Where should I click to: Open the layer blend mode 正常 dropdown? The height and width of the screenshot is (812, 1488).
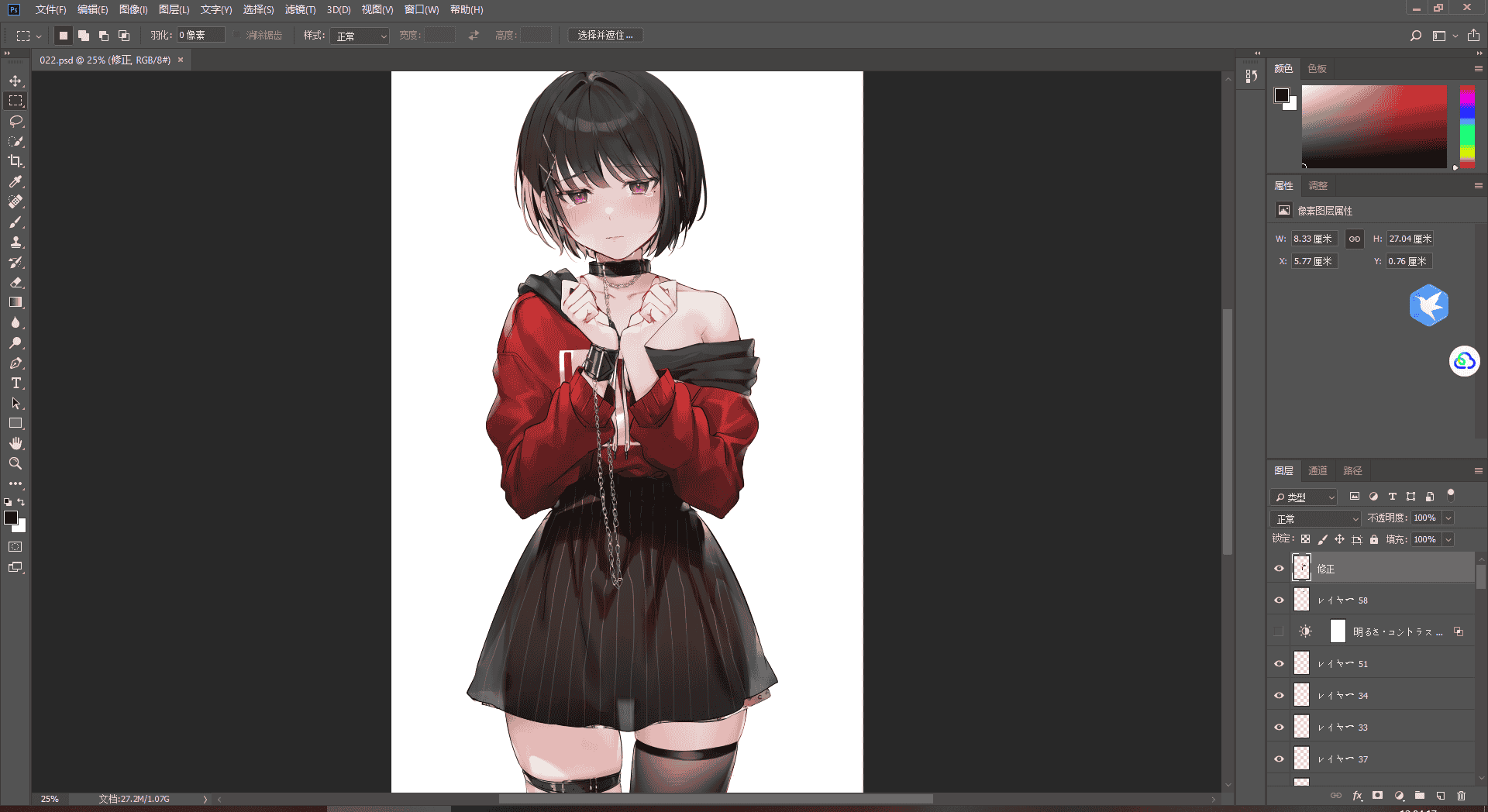[x=1316, y=518]
